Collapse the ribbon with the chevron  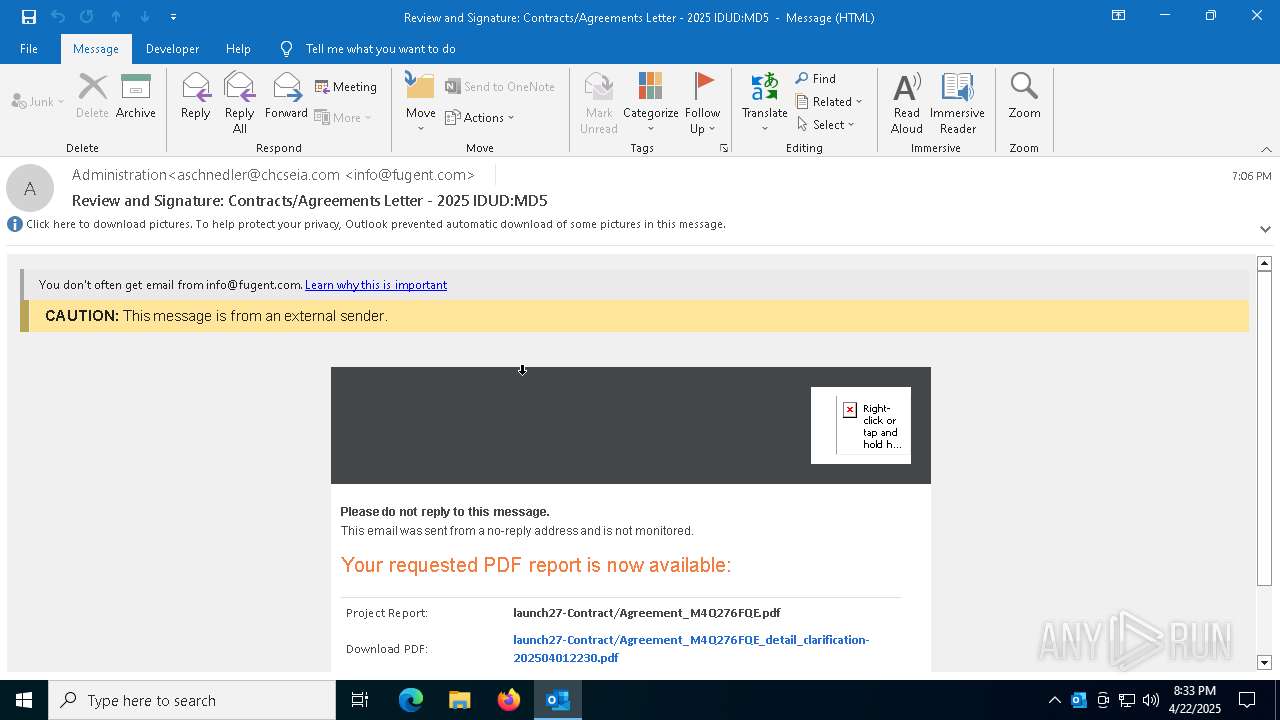1266,149
